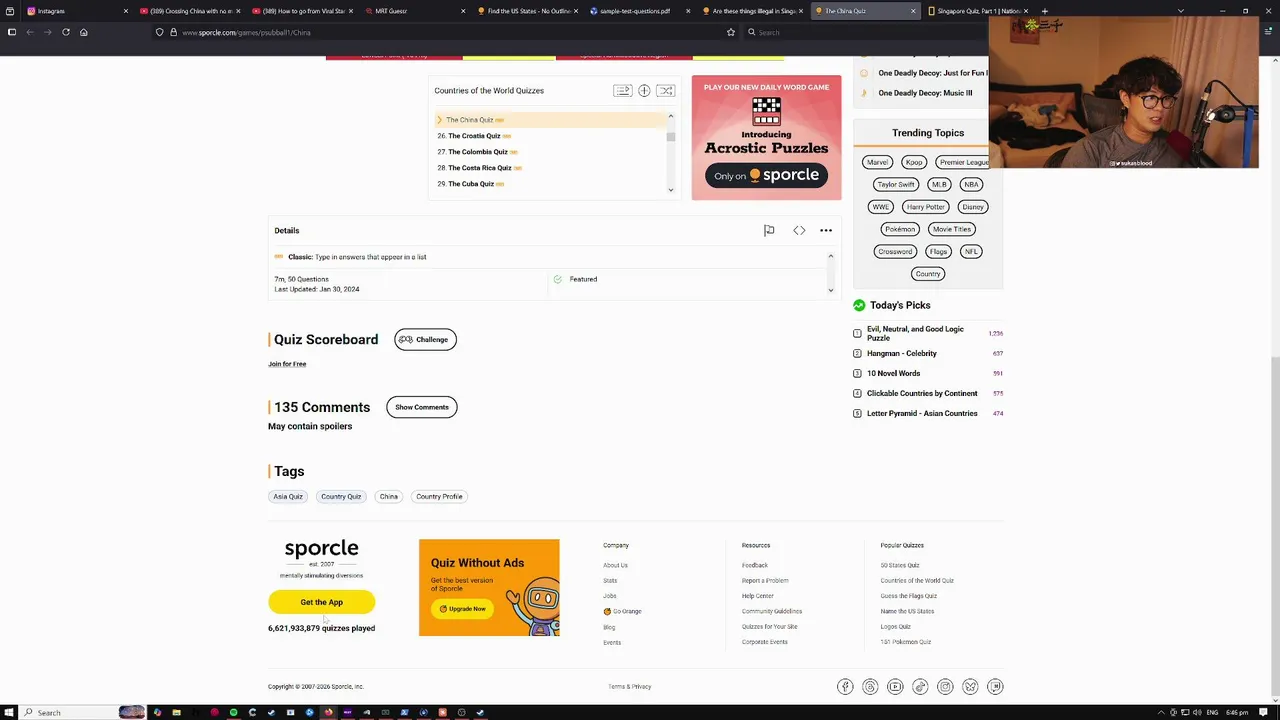
Task: Open the three-dot more options menu
Action: click(x=826, y=231)
